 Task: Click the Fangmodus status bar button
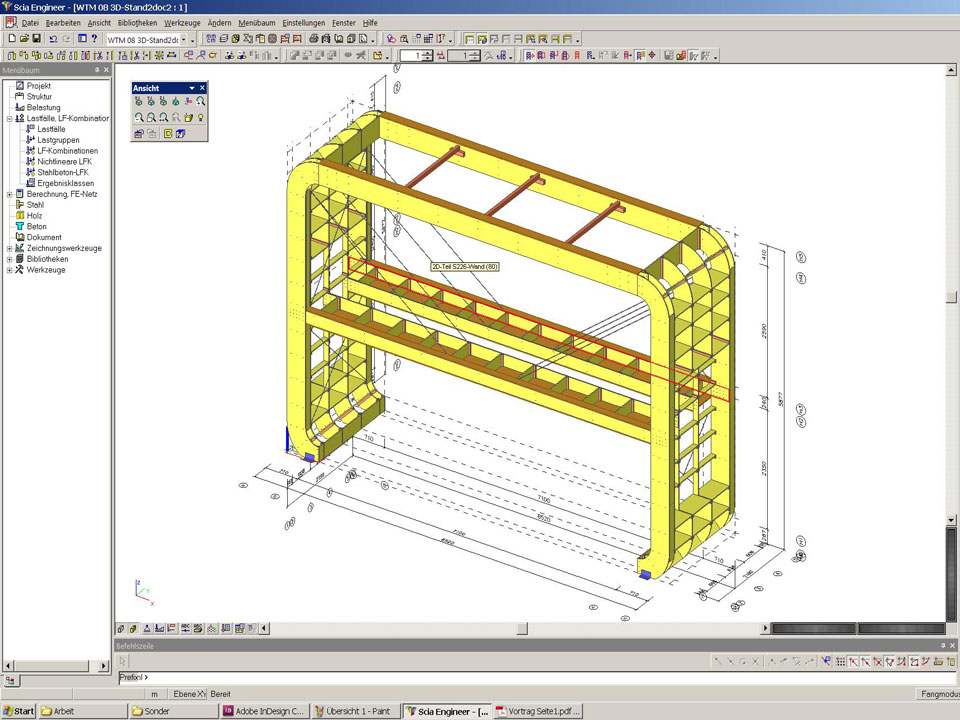pos(938,693)
